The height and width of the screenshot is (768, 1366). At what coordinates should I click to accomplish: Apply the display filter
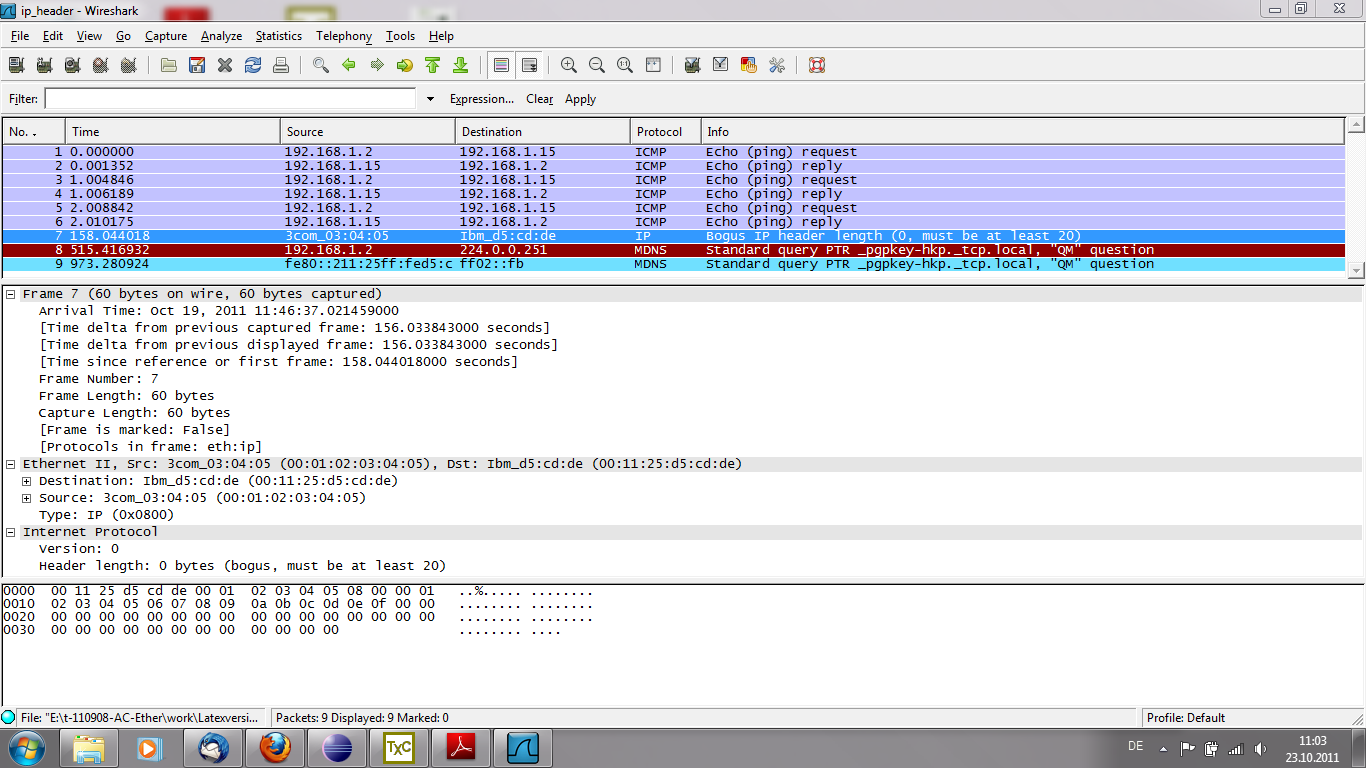[x=580, y=99]
